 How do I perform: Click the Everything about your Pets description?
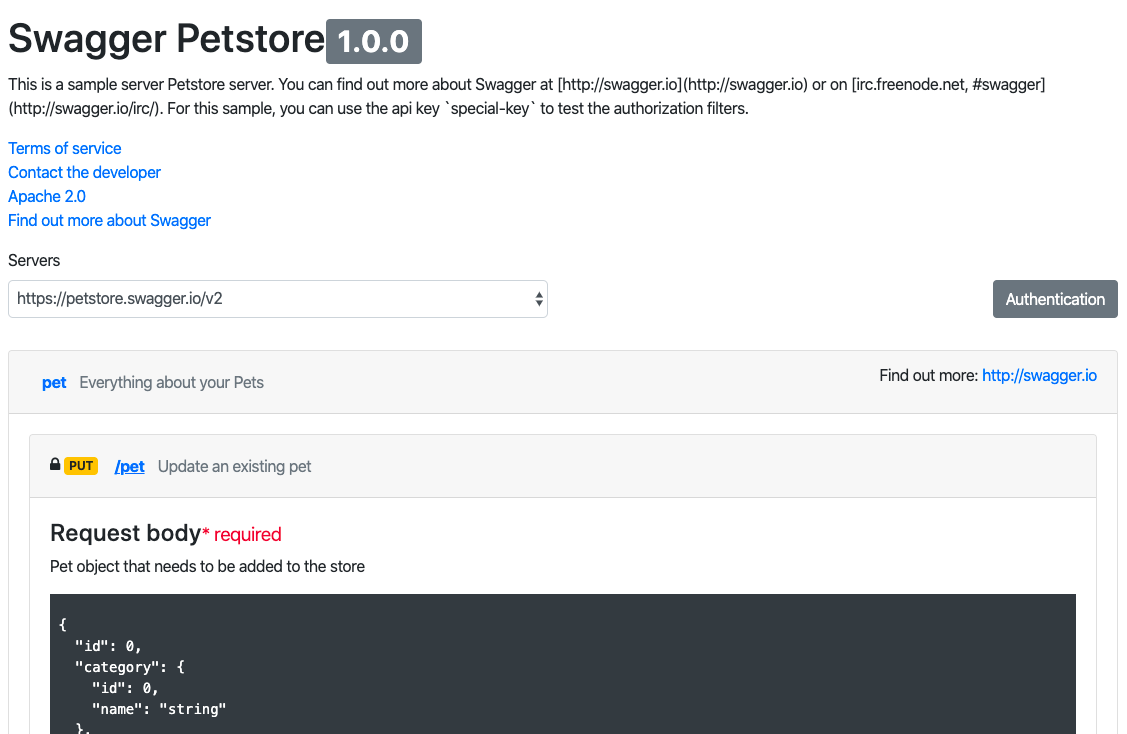pyautogui.click(x=172, y=382)
